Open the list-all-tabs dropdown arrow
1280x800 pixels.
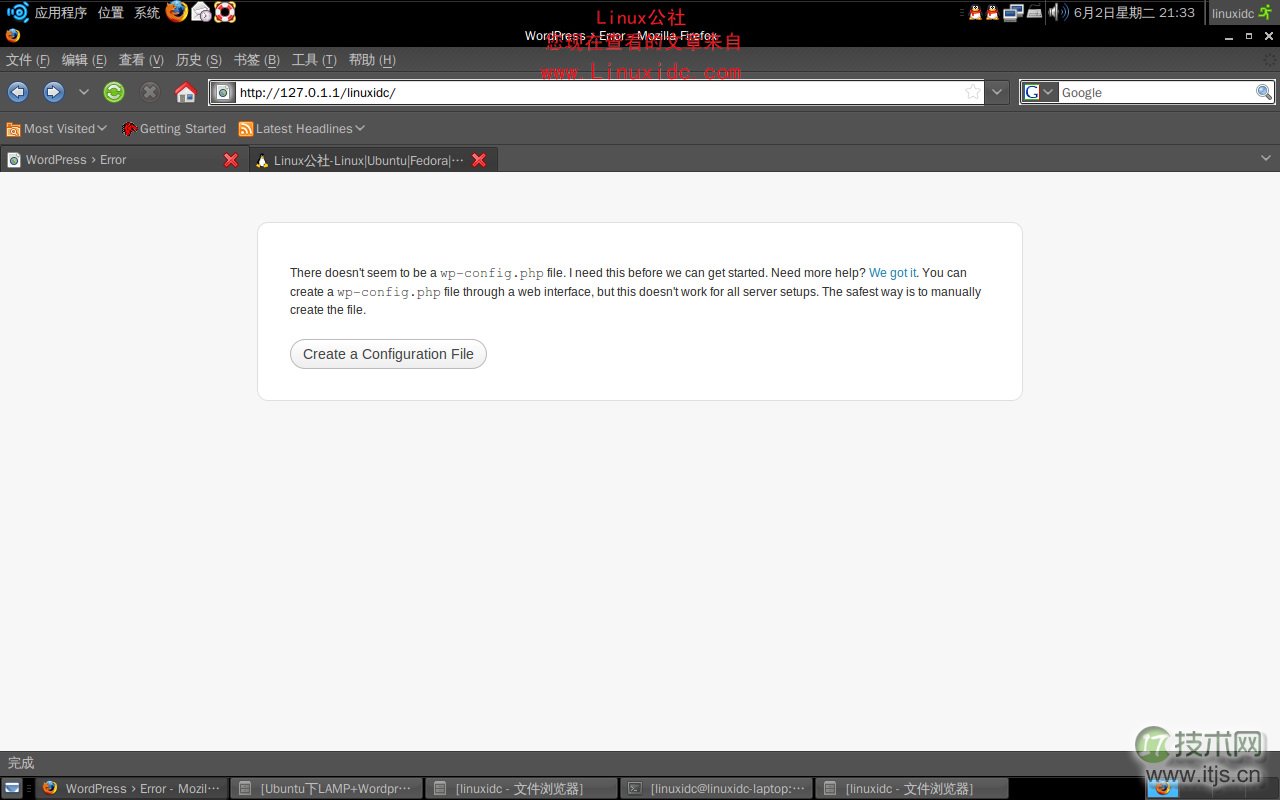point(1265,158)
